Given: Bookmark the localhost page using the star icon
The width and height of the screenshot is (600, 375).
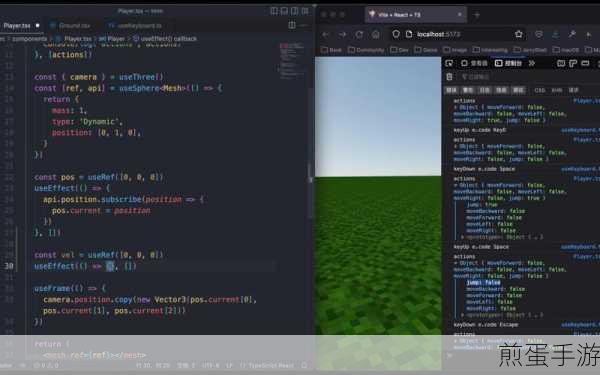Looking at the screenshot, I should pyautogui.click(x=518, y=34).
